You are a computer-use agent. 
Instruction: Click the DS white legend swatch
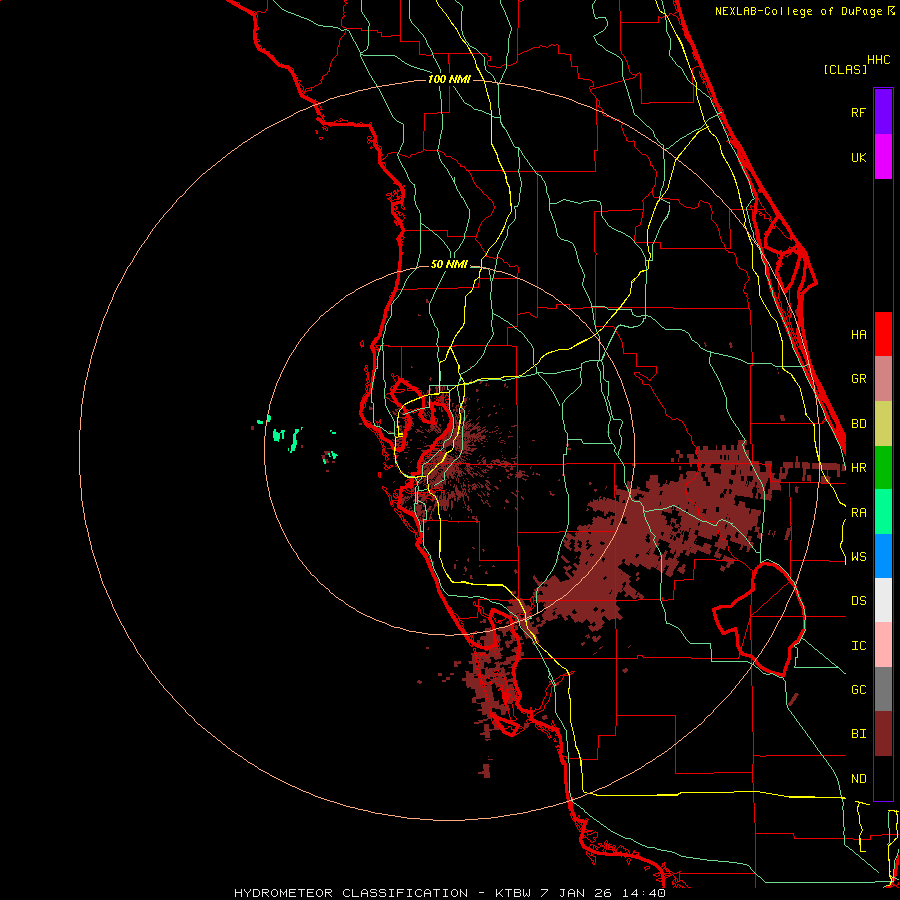(x=883, y=600)
